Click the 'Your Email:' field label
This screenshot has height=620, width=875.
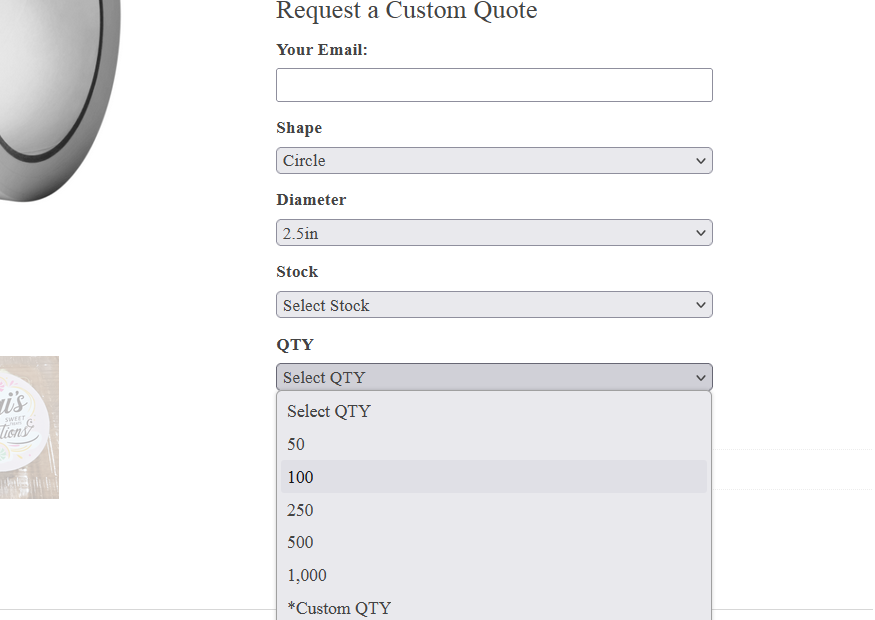click(322, 50)
